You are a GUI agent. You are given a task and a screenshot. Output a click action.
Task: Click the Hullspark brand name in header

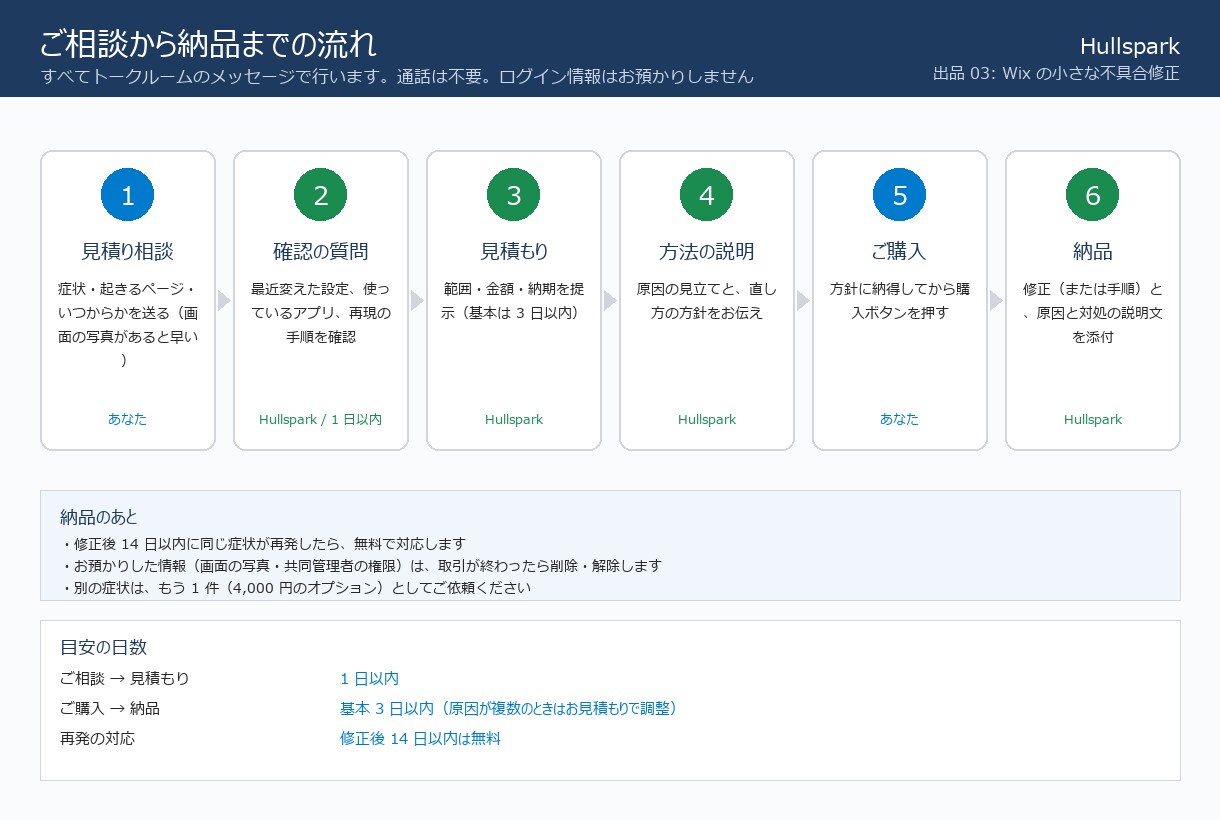(x=1130, y=46)
